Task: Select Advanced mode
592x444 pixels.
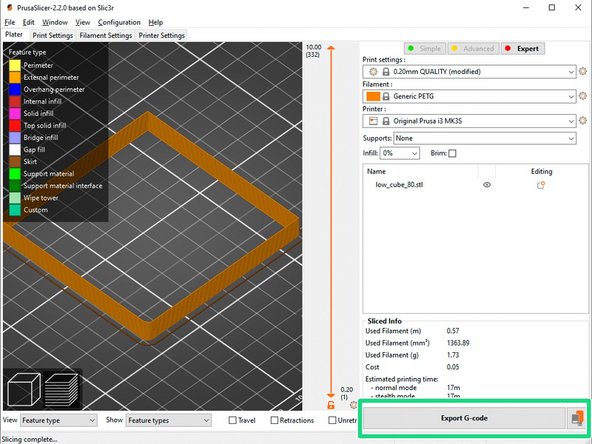Action: pyautogui.click(x=473, y=48)
